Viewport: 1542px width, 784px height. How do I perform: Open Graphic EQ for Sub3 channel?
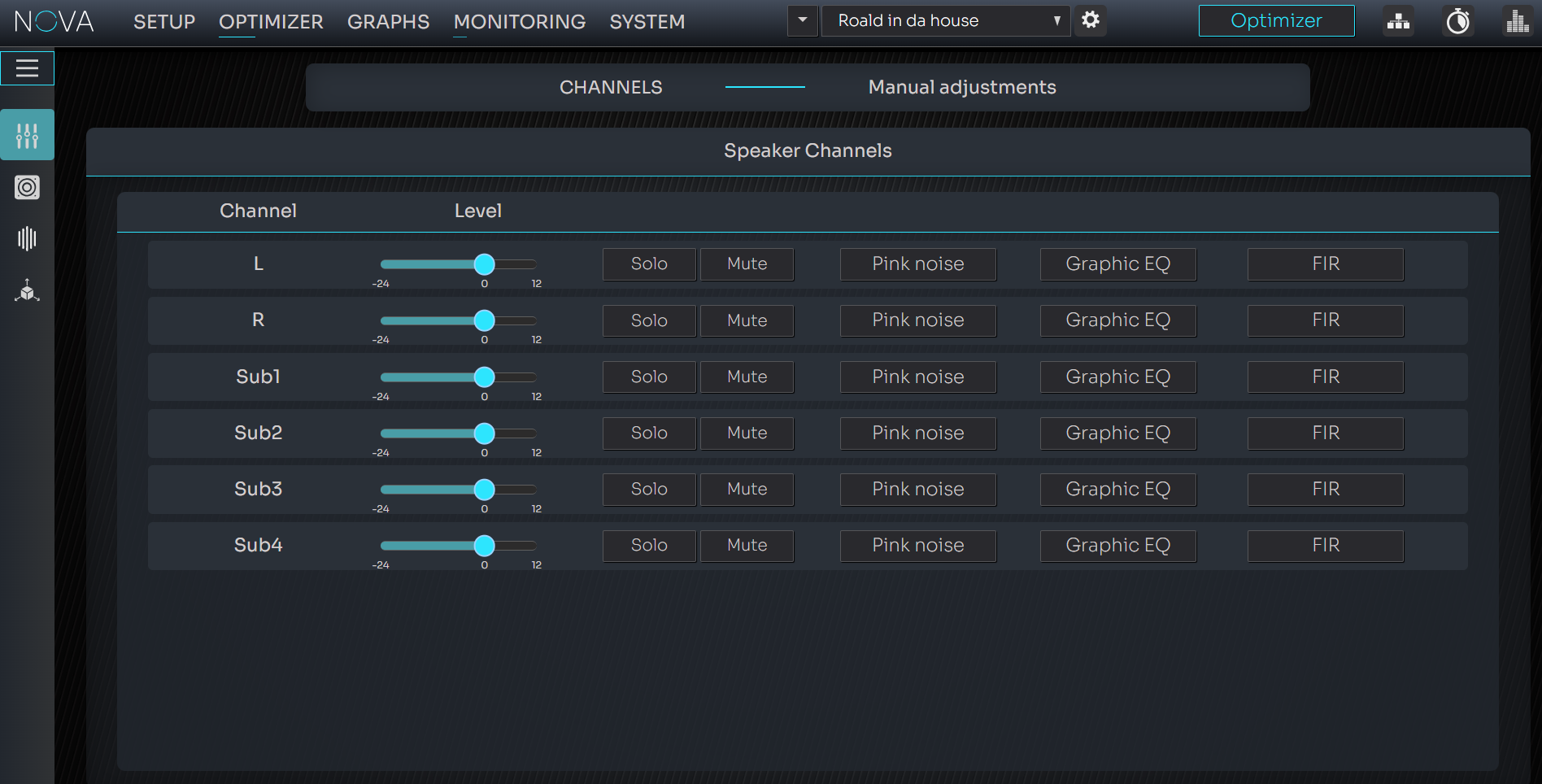1118,490
